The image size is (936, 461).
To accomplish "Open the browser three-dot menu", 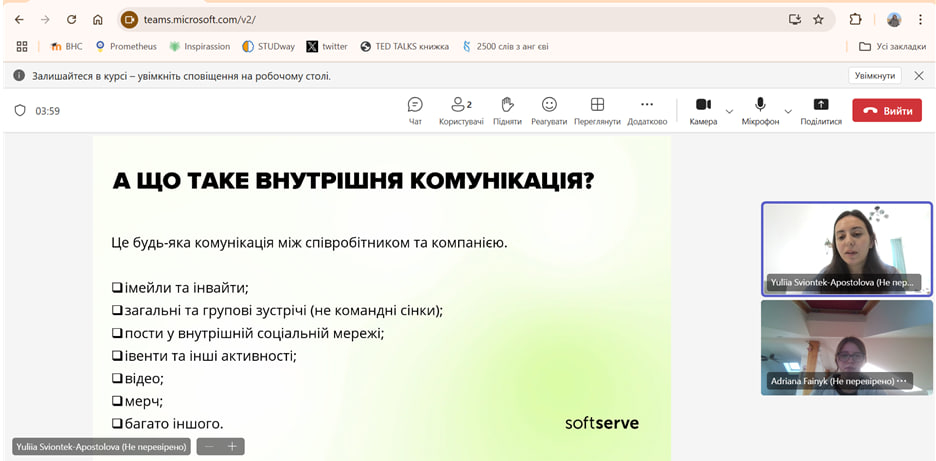I will pos(920,20).
